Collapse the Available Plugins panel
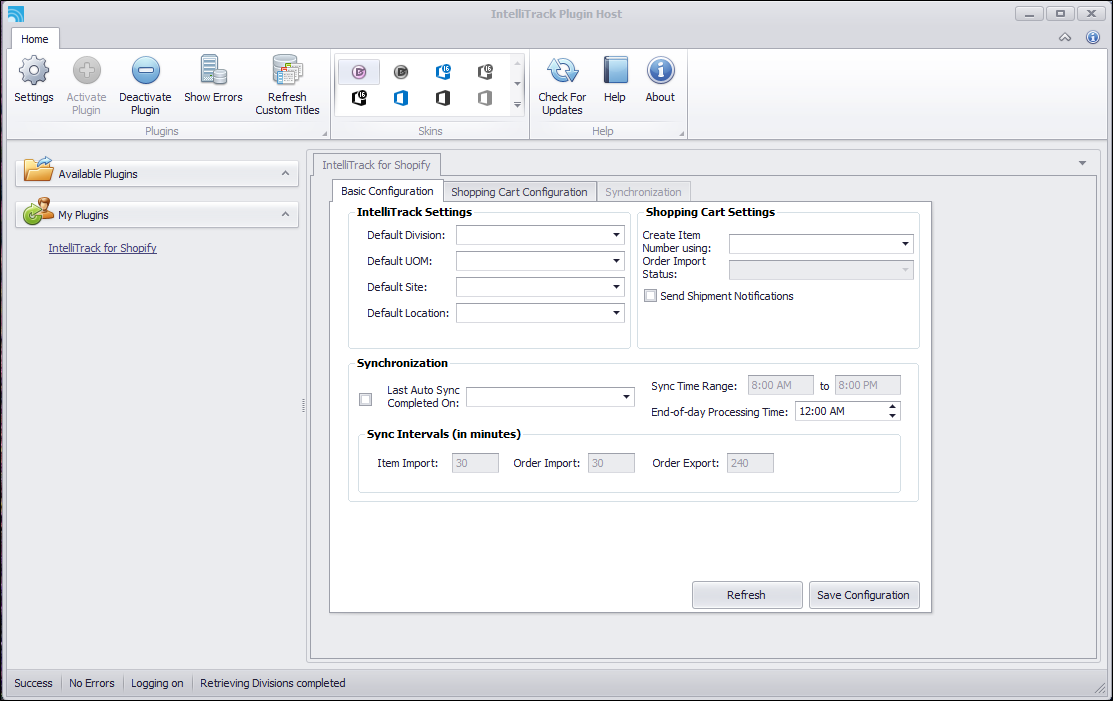Image resolution: width=1113 pixels, height=701 pixels. click(285, 173)
